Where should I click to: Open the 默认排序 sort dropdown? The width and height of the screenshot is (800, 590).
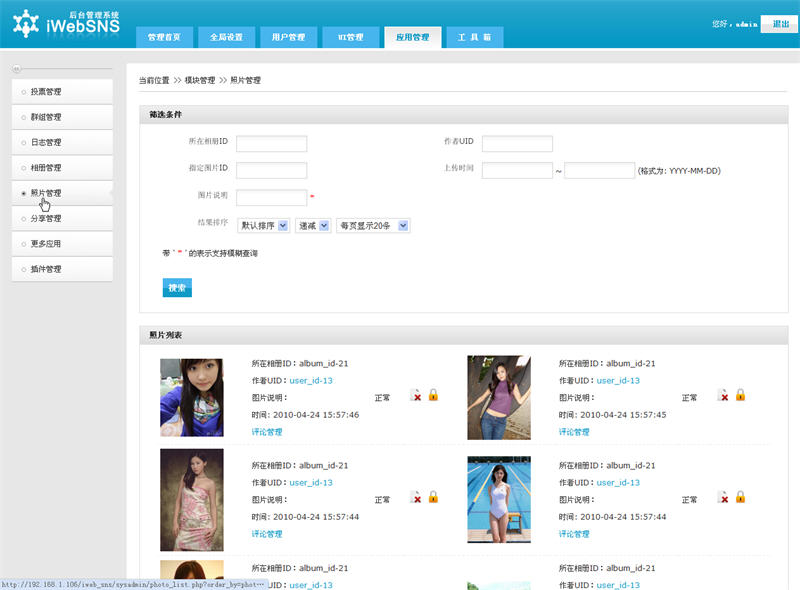(x=264, y=226)
